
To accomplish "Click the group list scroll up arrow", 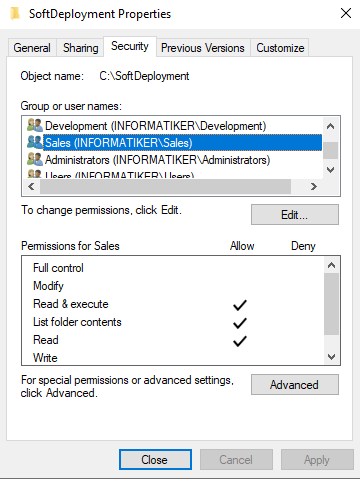I will tap(330, 126).
